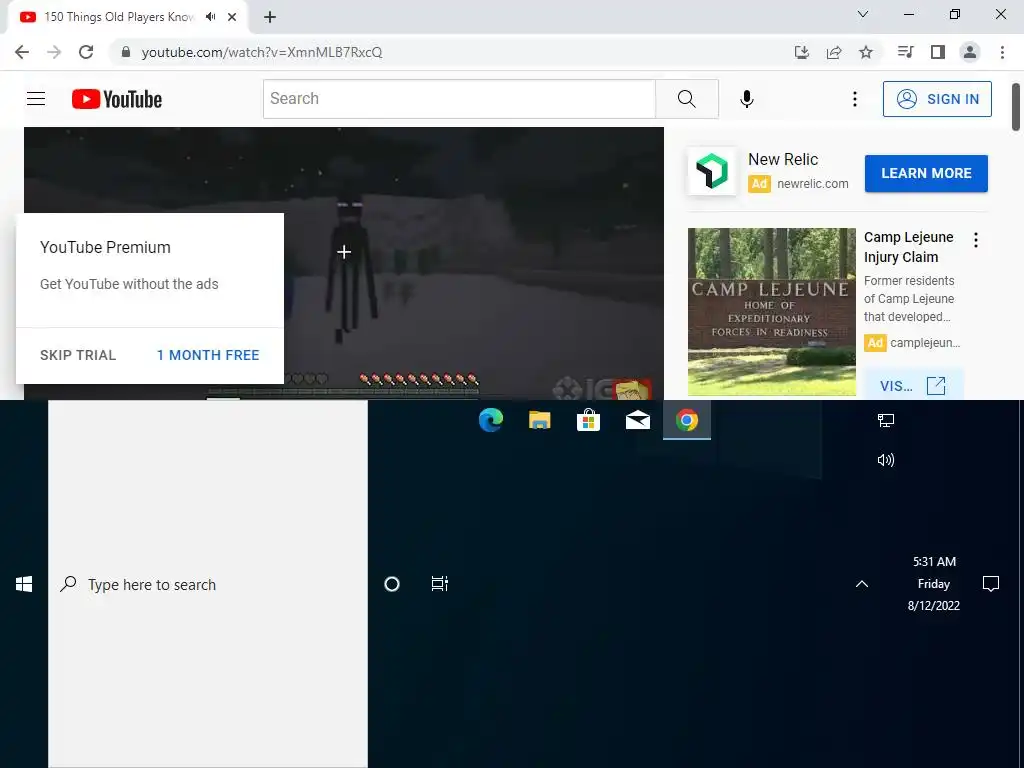Choose 1 MONTH FREE offer
Viewport: 1024px width, 768px height.
[x=208, y=355]
